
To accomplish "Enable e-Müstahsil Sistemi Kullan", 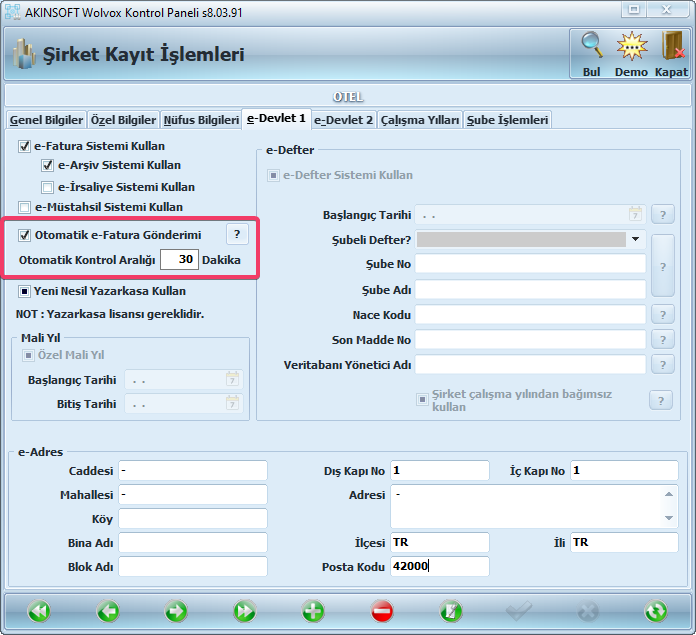I will (x=24, y=207).
